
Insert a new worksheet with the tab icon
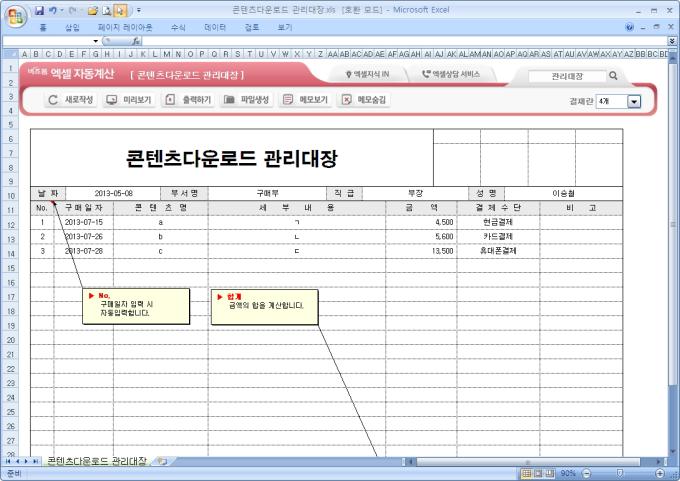[162, 461]
